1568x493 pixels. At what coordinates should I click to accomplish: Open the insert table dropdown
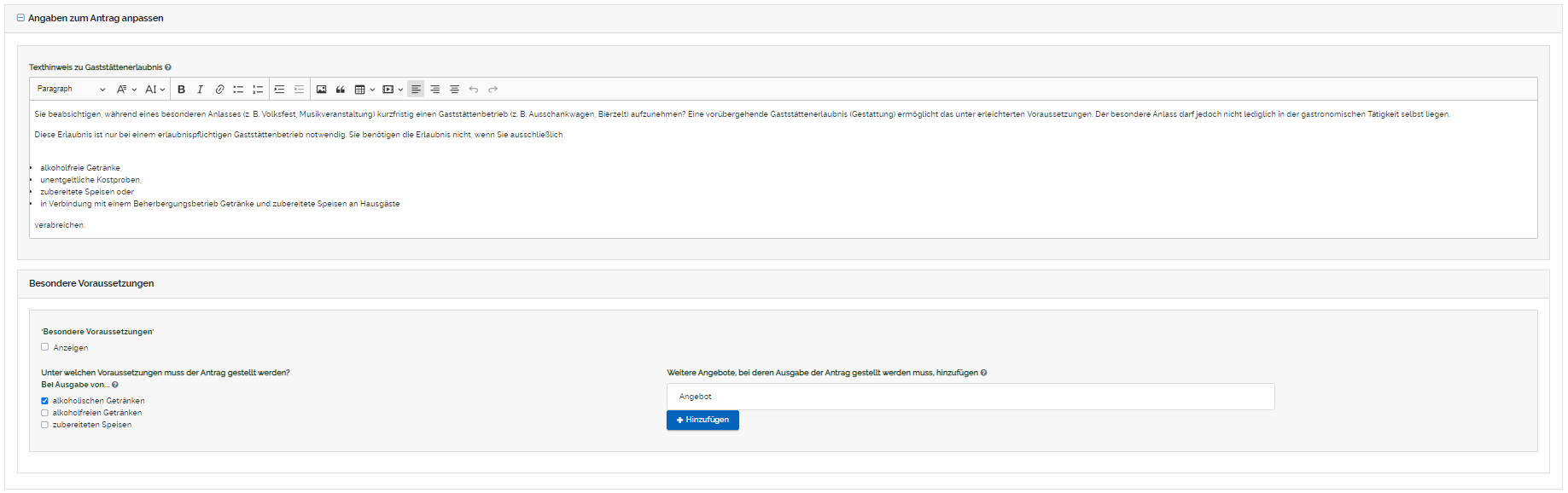pyautogui.click(x=364, y=90)
